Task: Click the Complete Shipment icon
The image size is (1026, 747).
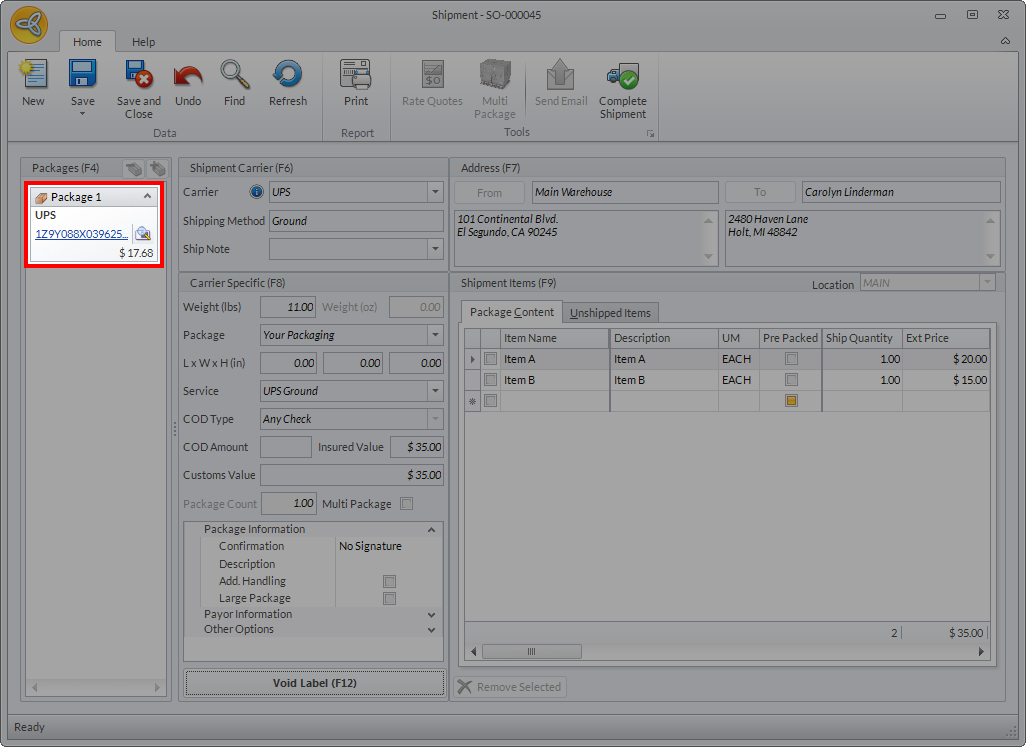Action: coord(622,77)
